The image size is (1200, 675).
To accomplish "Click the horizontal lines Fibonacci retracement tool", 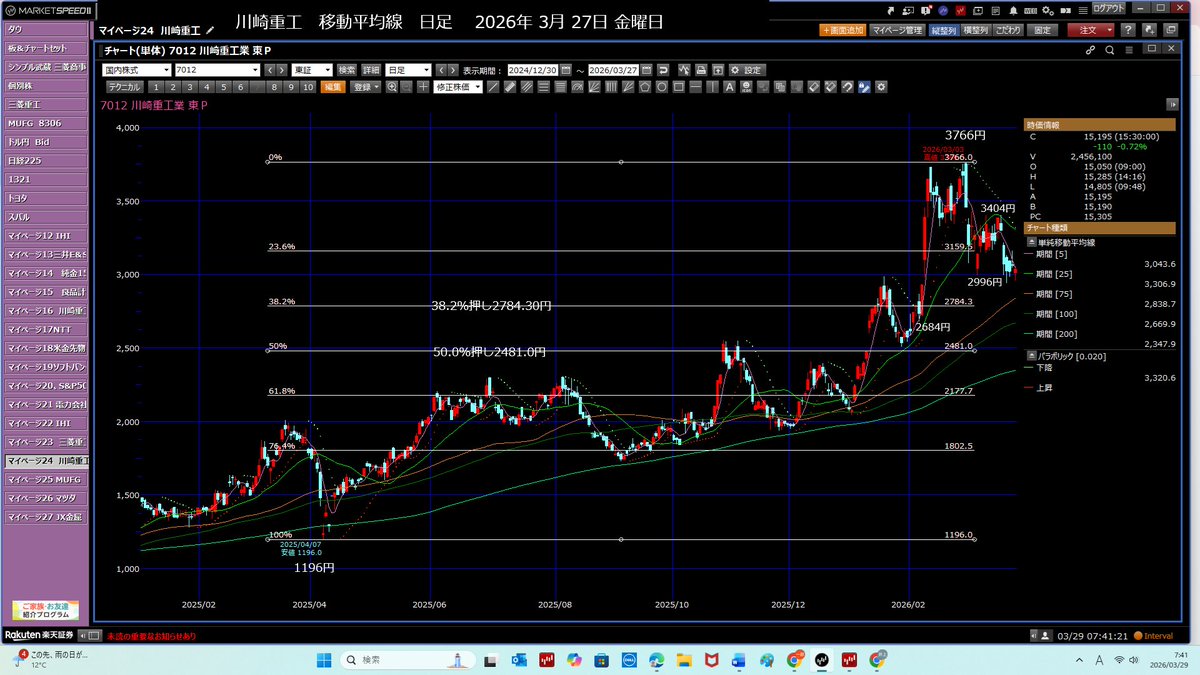I will 560,87.
